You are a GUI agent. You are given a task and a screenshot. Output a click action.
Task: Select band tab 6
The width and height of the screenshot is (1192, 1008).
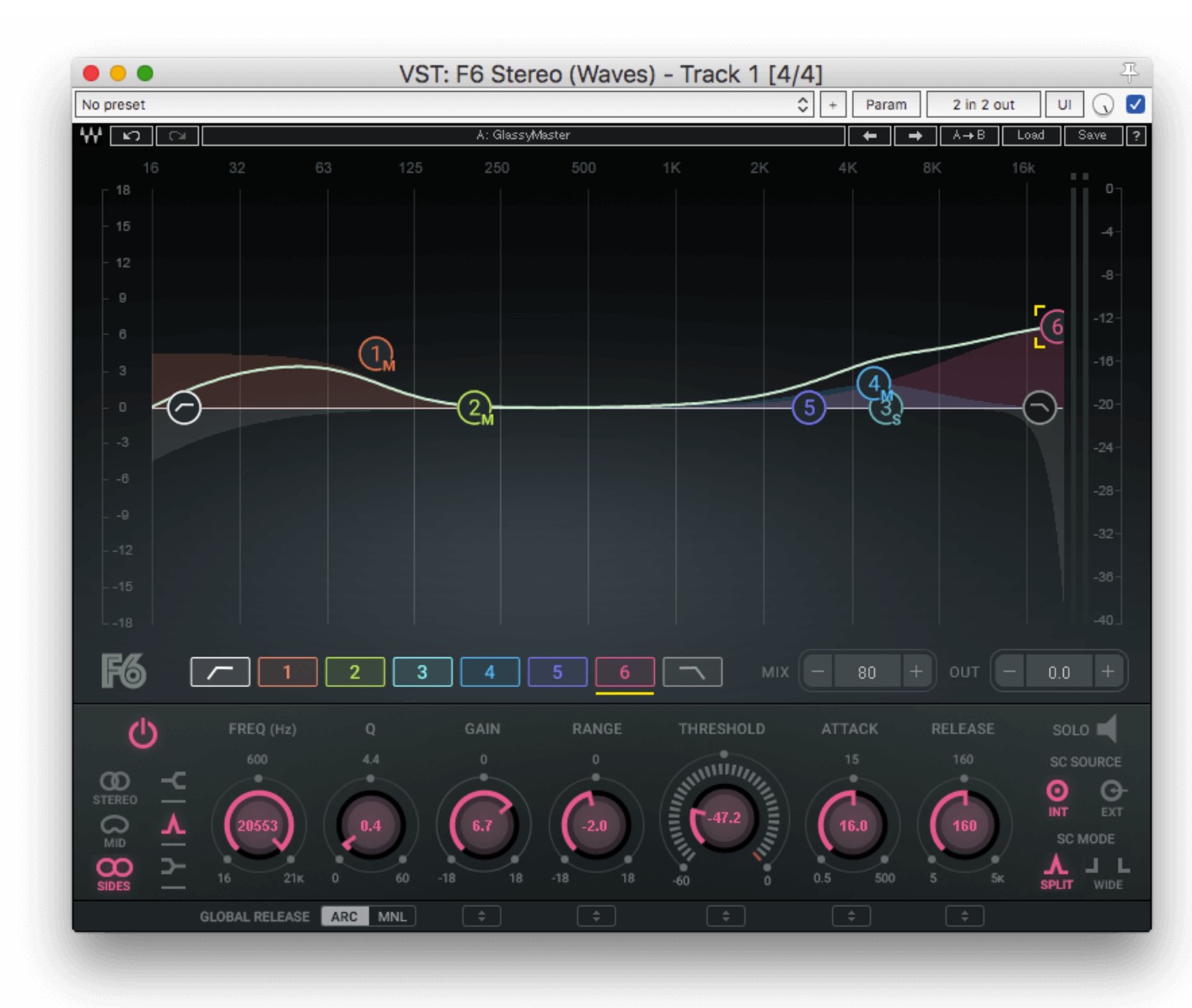tap(625, 672)
